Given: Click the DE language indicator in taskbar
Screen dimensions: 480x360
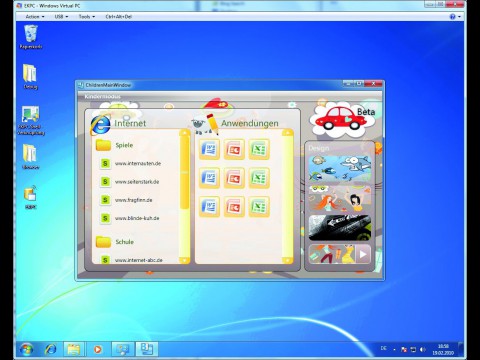Looking at the screenshot, I should click(x=384, y=348).
